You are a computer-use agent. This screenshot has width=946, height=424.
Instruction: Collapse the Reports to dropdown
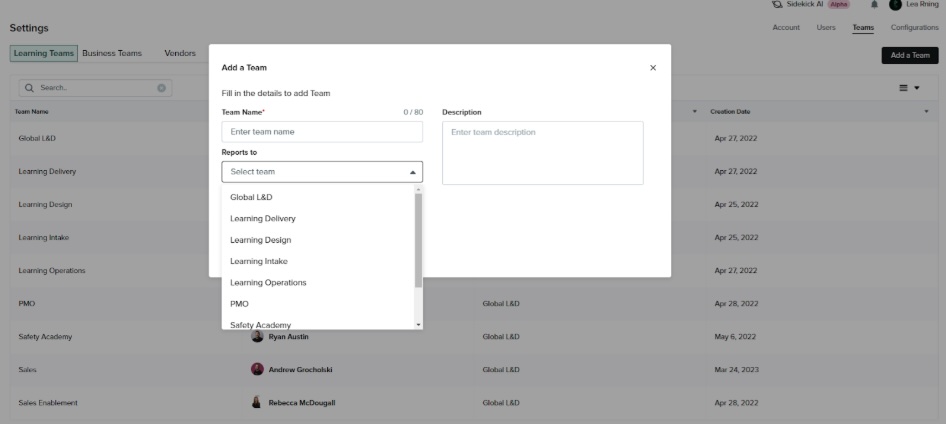[413, 172]
